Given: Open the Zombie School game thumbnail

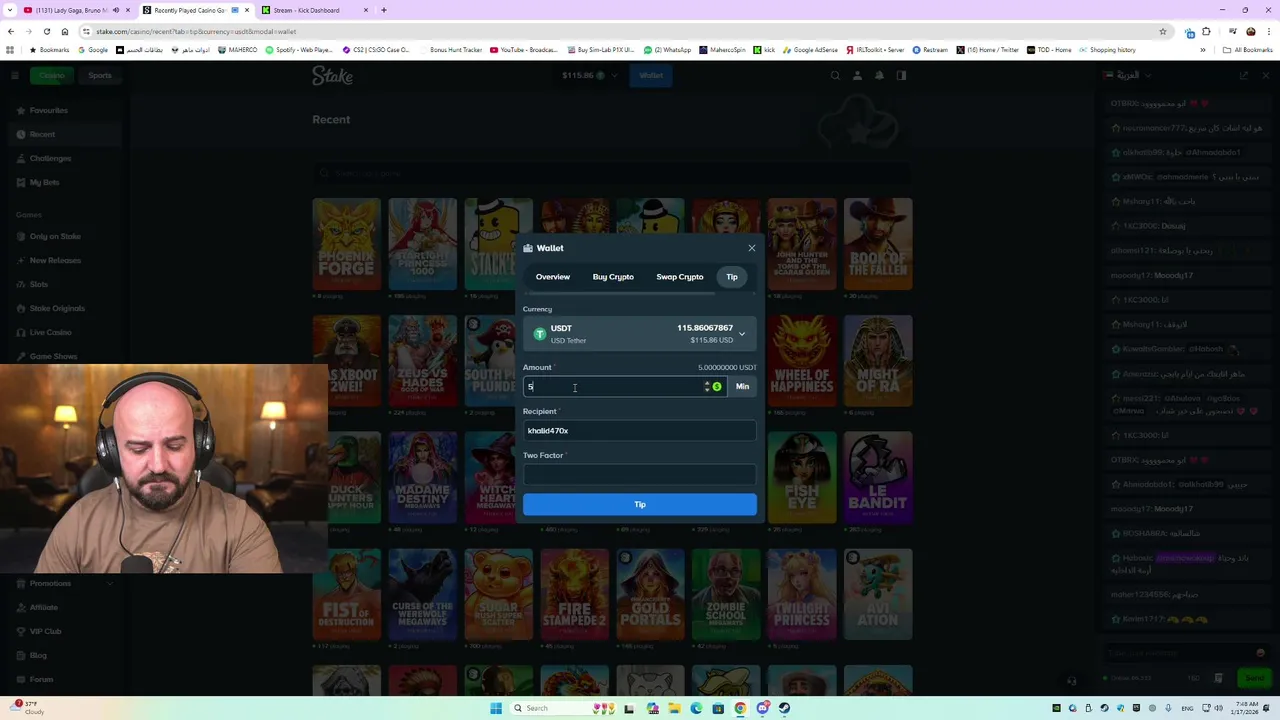Looking at the screenshot, I should tap(726, 594).
